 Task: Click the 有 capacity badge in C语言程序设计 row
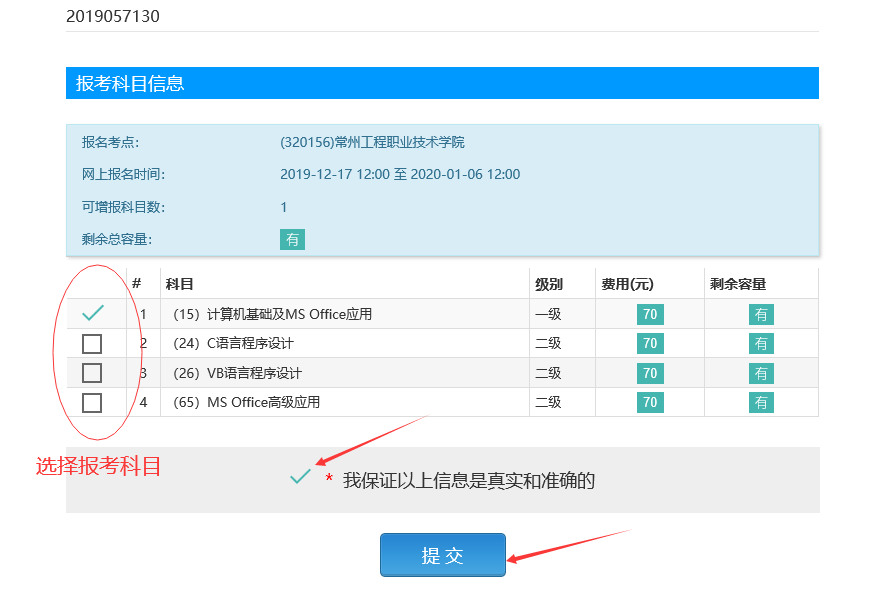pos(761,344)
